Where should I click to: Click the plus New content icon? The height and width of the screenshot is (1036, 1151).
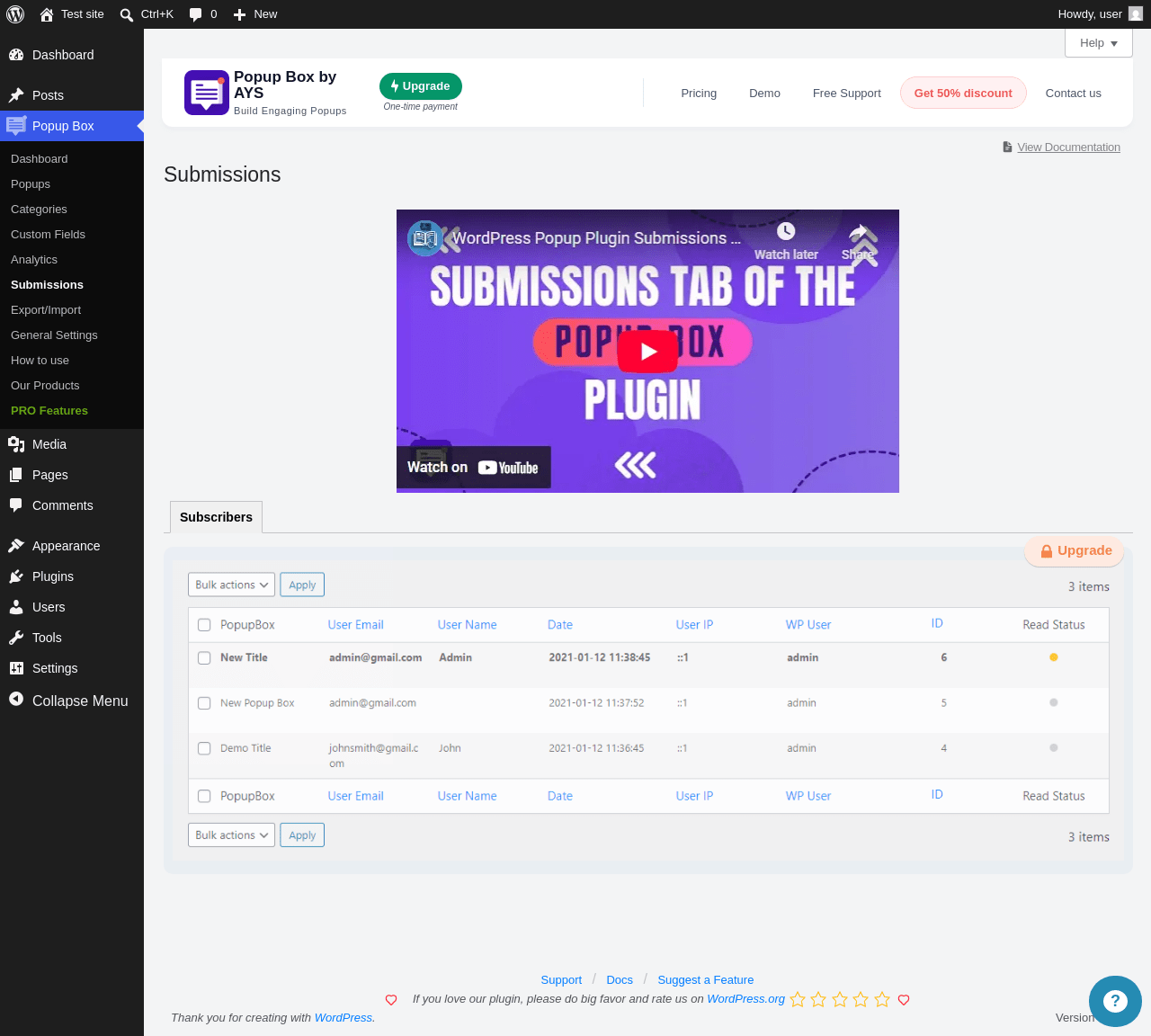click(x=239, y=14)
